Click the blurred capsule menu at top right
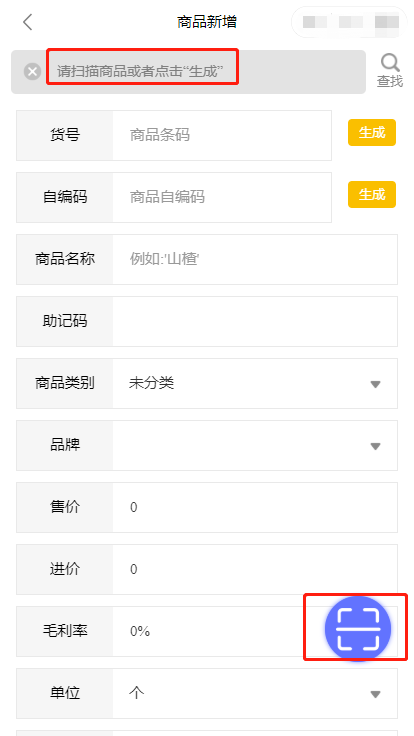The width and height of the screenshot is (414, 736). point(349,22)
